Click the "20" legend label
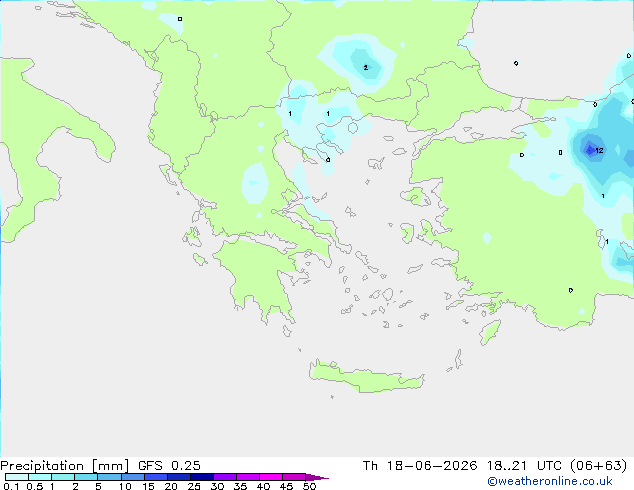Viewport: 634px width, 490px height. tap(171, 486)
